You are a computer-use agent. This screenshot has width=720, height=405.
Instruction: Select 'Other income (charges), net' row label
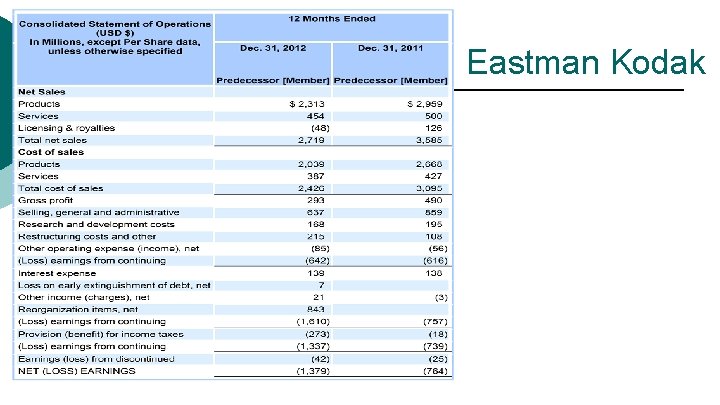tap(84, 297)
